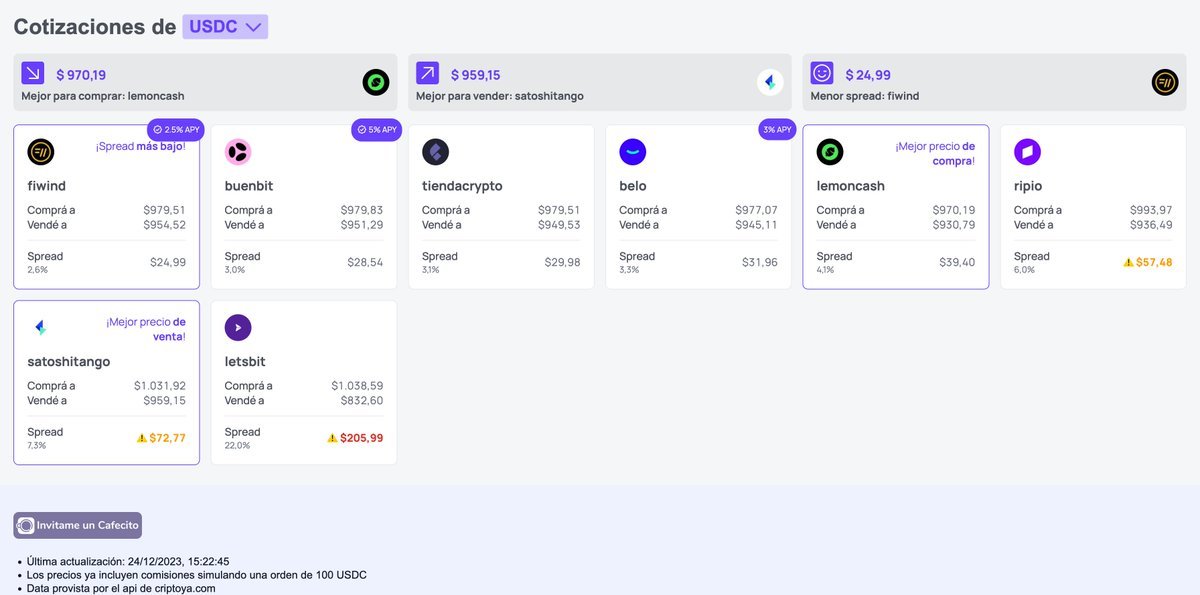The image size is (1200, 595).
Task: Click the fiwind card logo
Action: click(41, 152)
